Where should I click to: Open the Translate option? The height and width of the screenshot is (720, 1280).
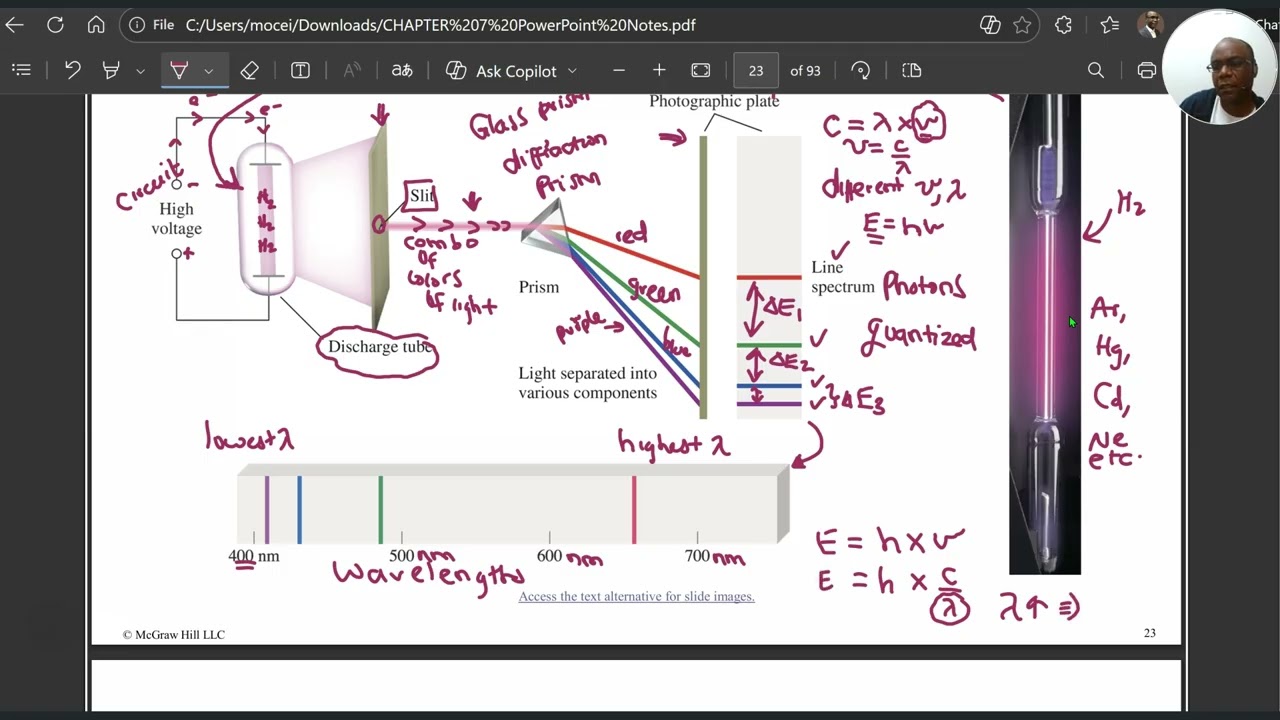(402, 70)
